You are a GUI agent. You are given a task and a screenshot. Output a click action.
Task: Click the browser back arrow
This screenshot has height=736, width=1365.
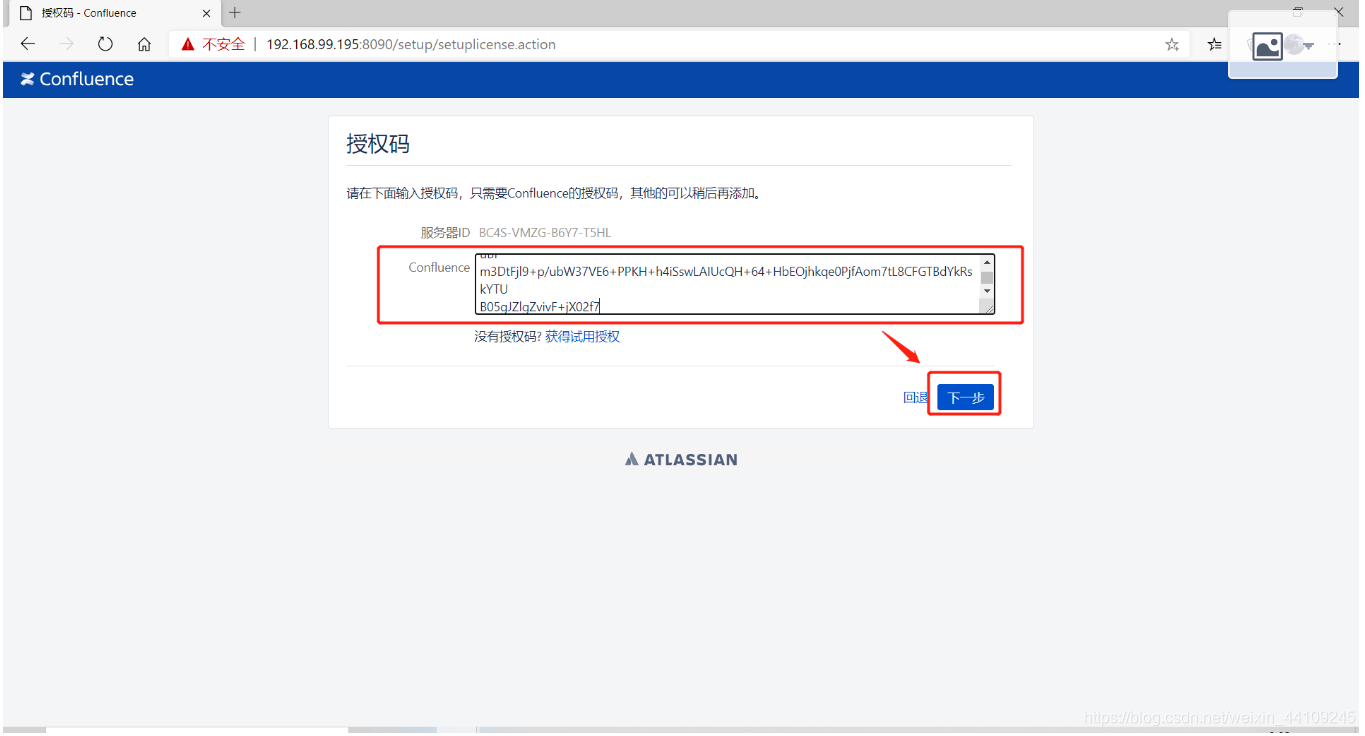point(27,44)
